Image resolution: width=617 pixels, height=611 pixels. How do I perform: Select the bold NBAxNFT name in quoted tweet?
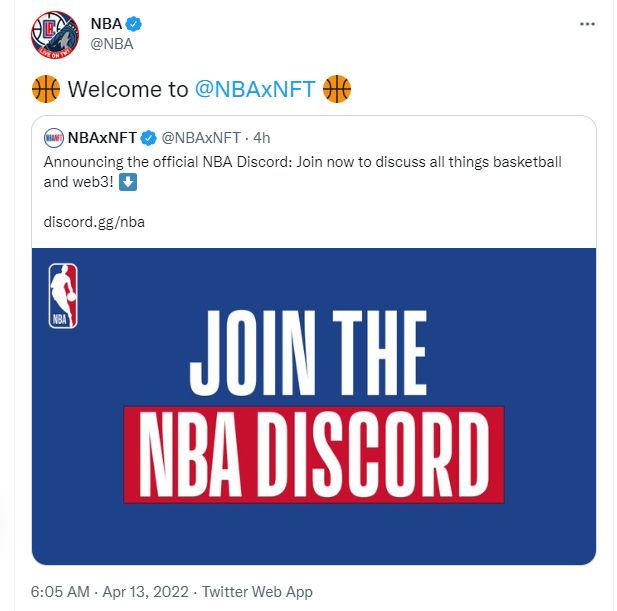(102, 137)
